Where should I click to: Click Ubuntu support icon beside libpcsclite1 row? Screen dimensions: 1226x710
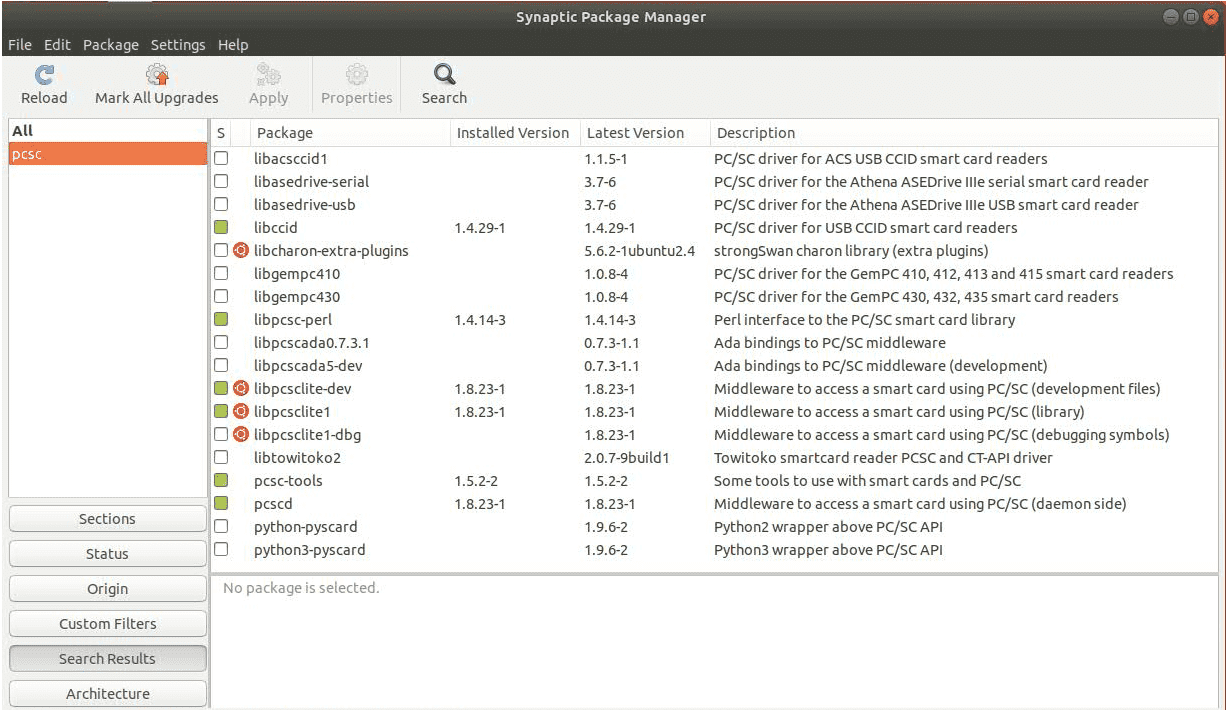pos(240,412)
